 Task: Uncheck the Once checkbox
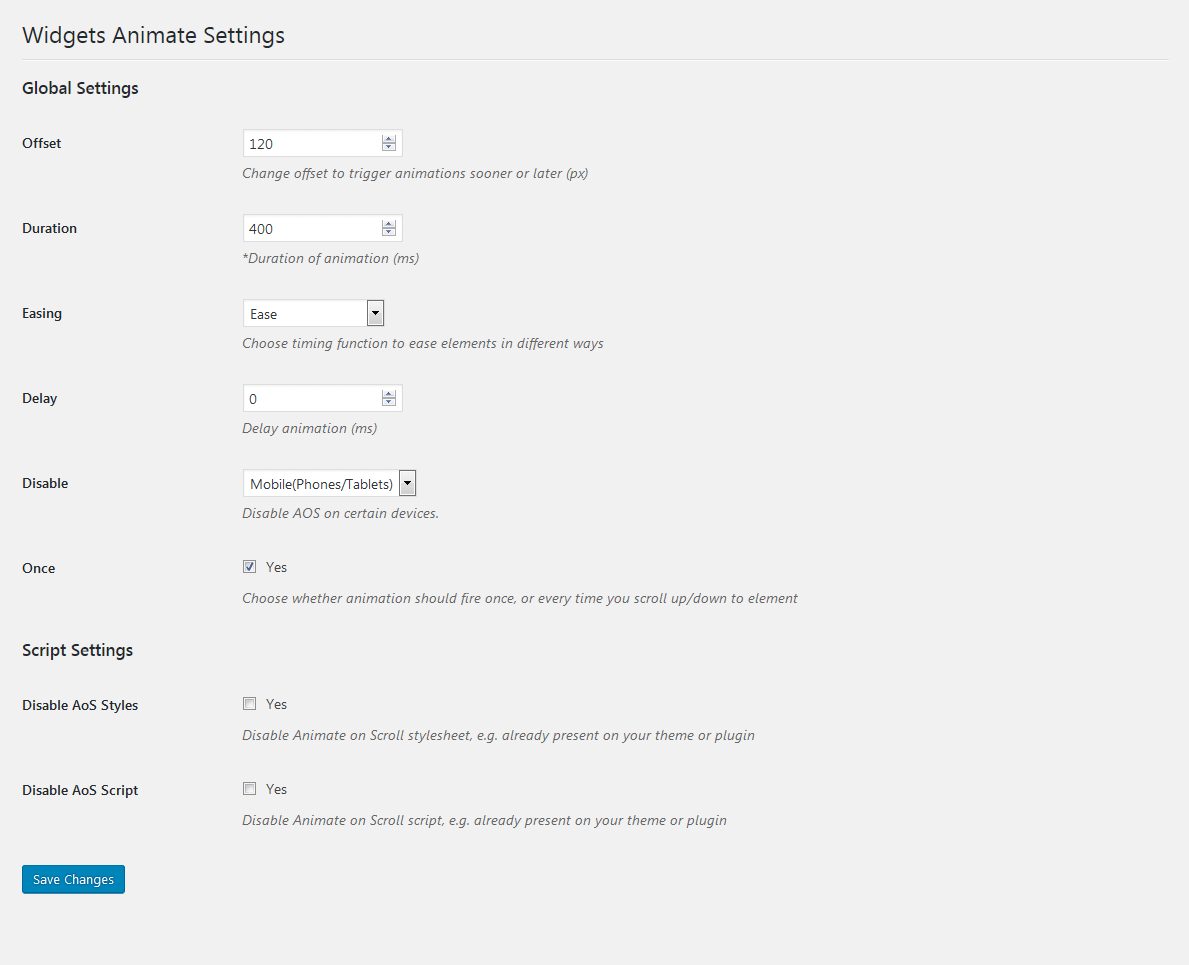point(249,567)
